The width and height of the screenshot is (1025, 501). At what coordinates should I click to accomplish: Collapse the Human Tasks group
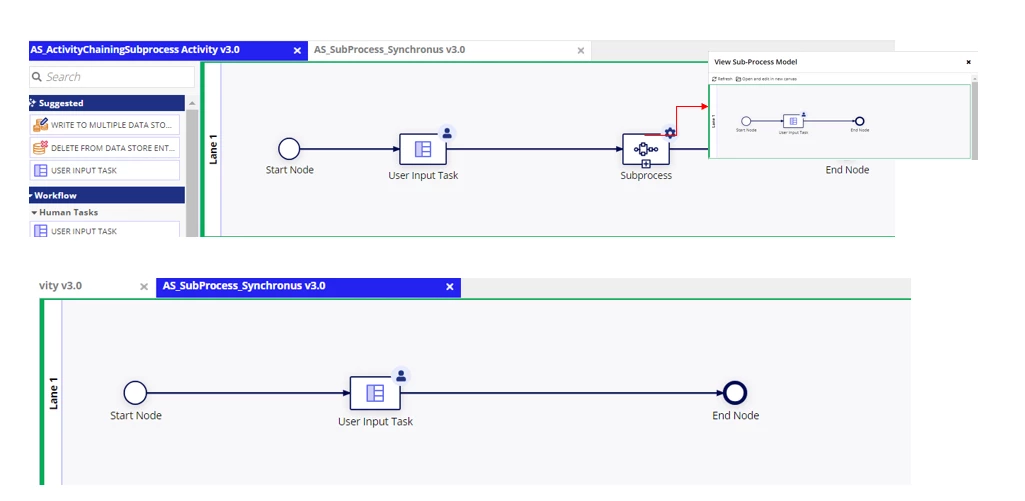[x=64, y=213]
